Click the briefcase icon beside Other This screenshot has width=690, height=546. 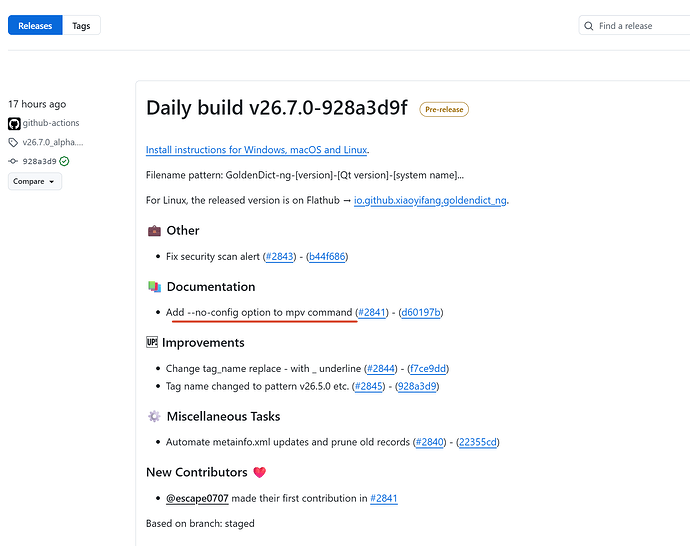tap(154, 231)
